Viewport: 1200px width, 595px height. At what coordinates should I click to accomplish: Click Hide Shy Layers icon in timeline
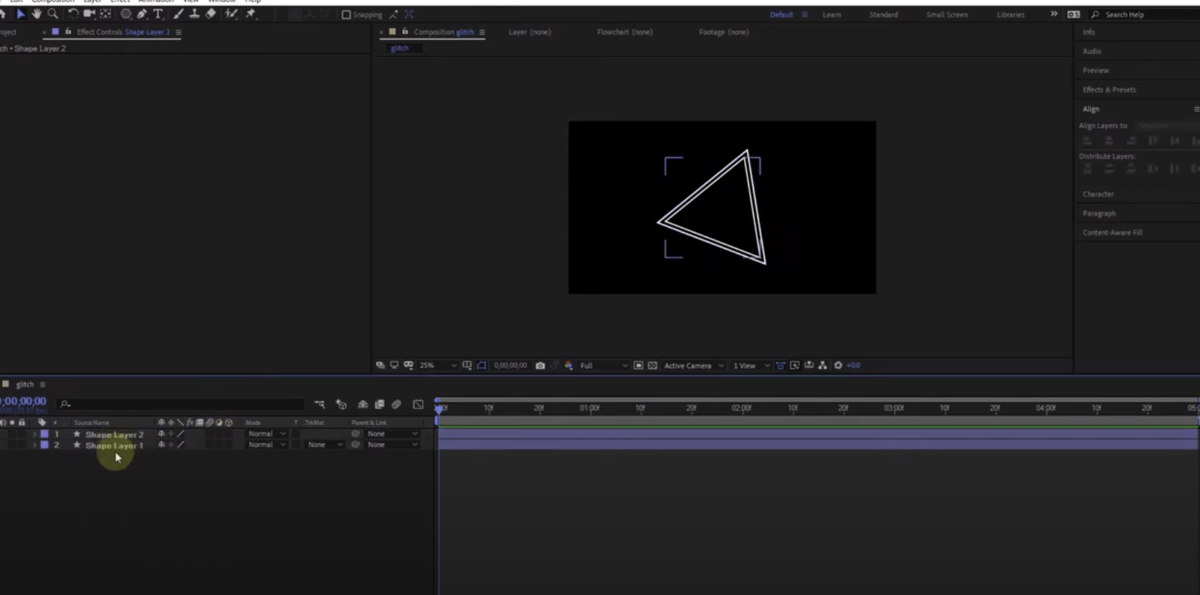[363, 404]
